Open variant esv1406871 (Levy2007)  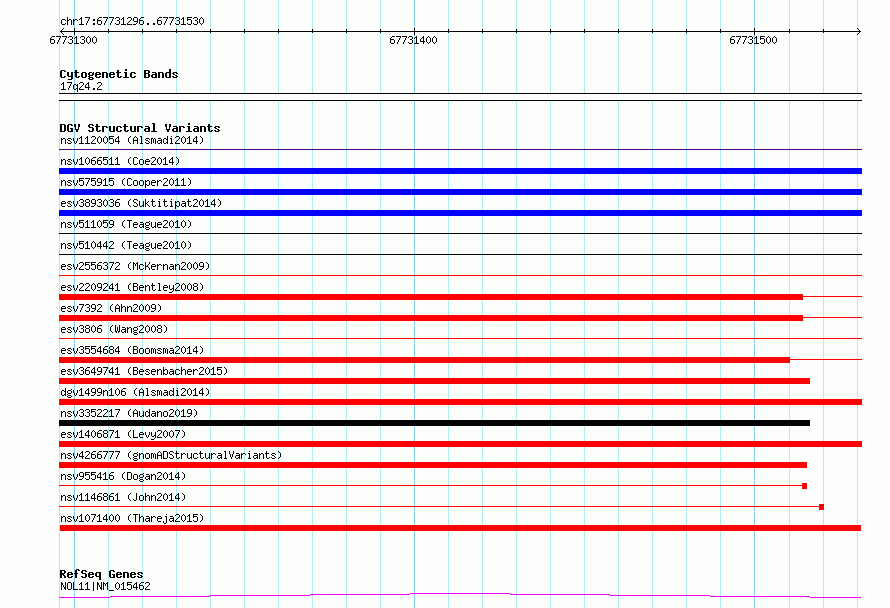(123, 434)
